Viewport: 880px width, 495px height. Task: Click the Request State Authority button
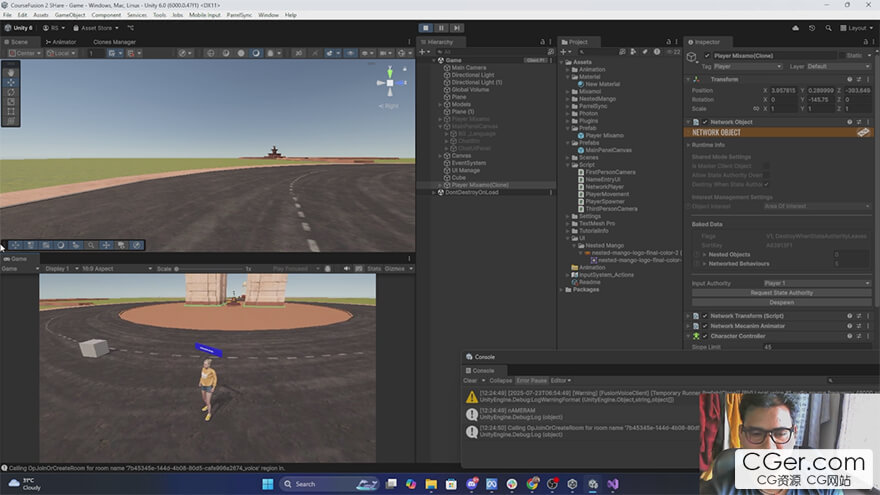point(781,293)
